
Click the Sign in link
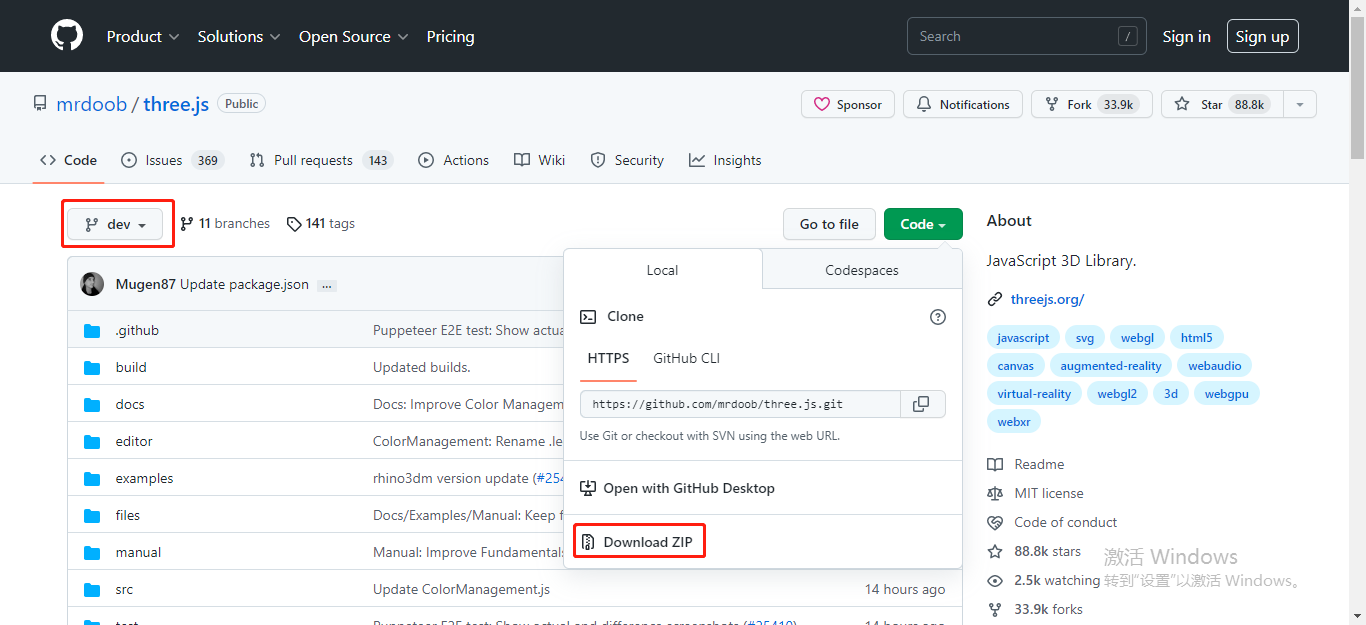(1186, 36)
